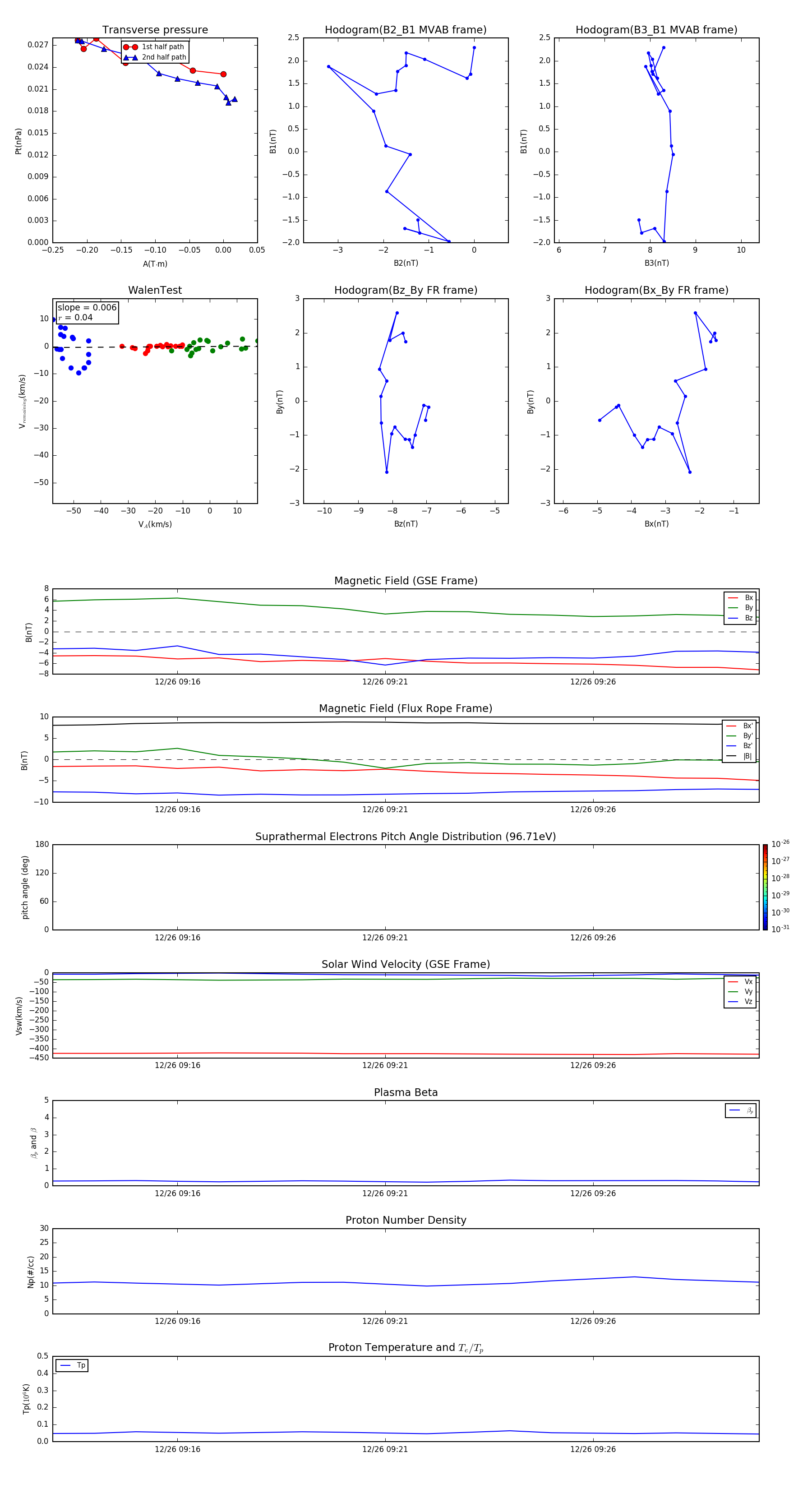Select the By' flux rope legend entry
Screen dimensions: 812x1489
pyautogui.click(x=739, y=736)
